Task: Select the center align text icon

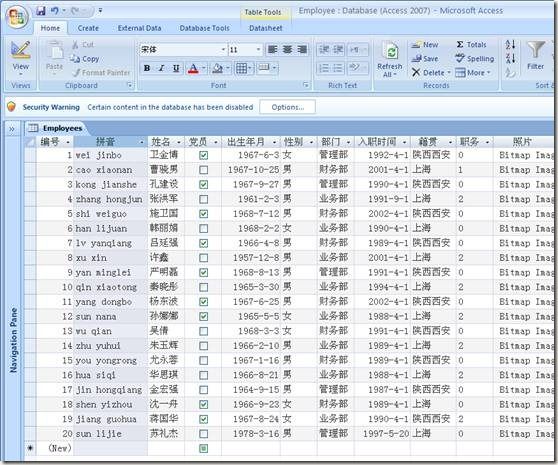Action: click(287, 49)
